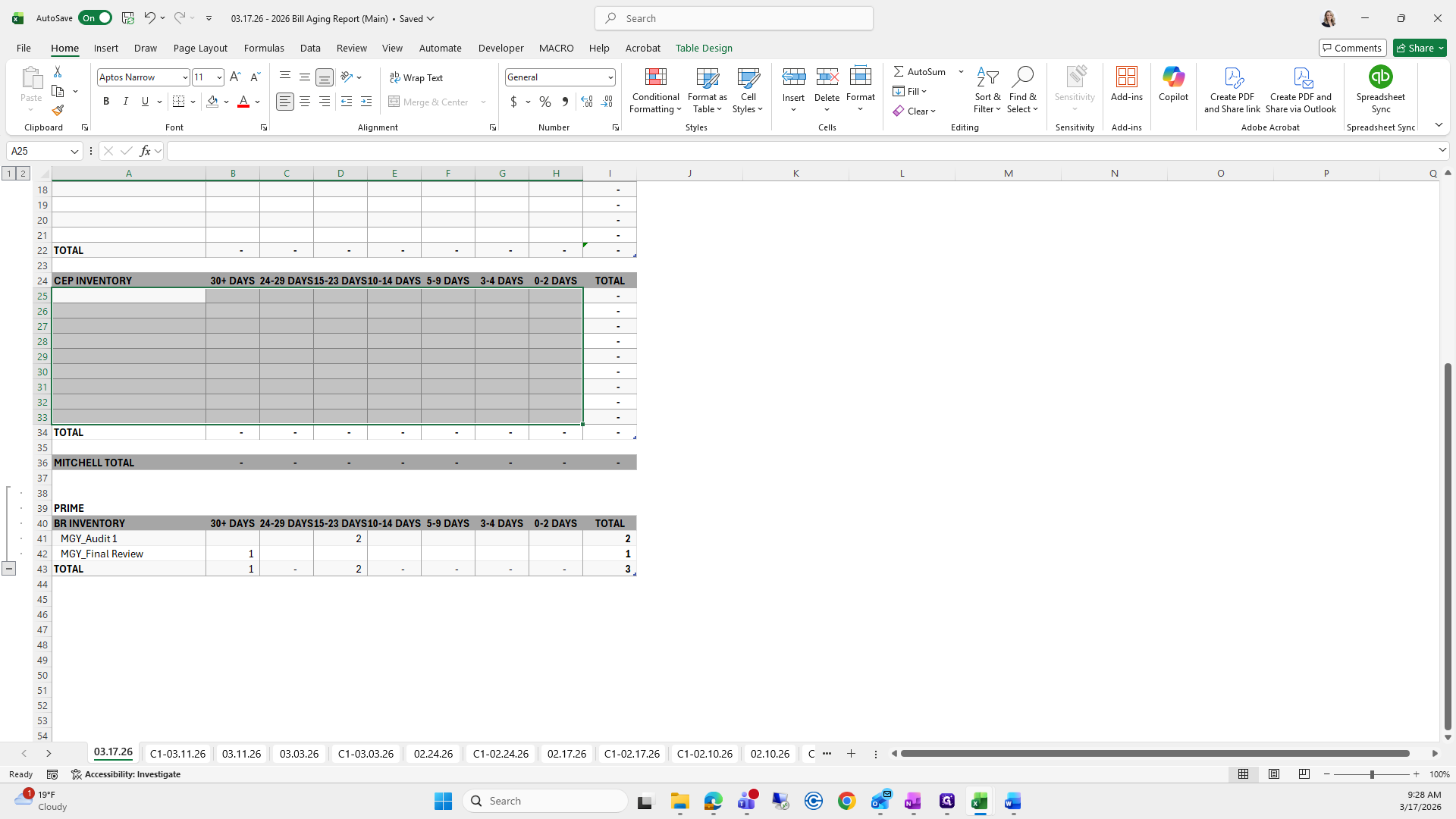Viewport: 1456px width, 819px height.
Task: Open the Copilot icon in the ribbon
Action: tap(1173, 77)
